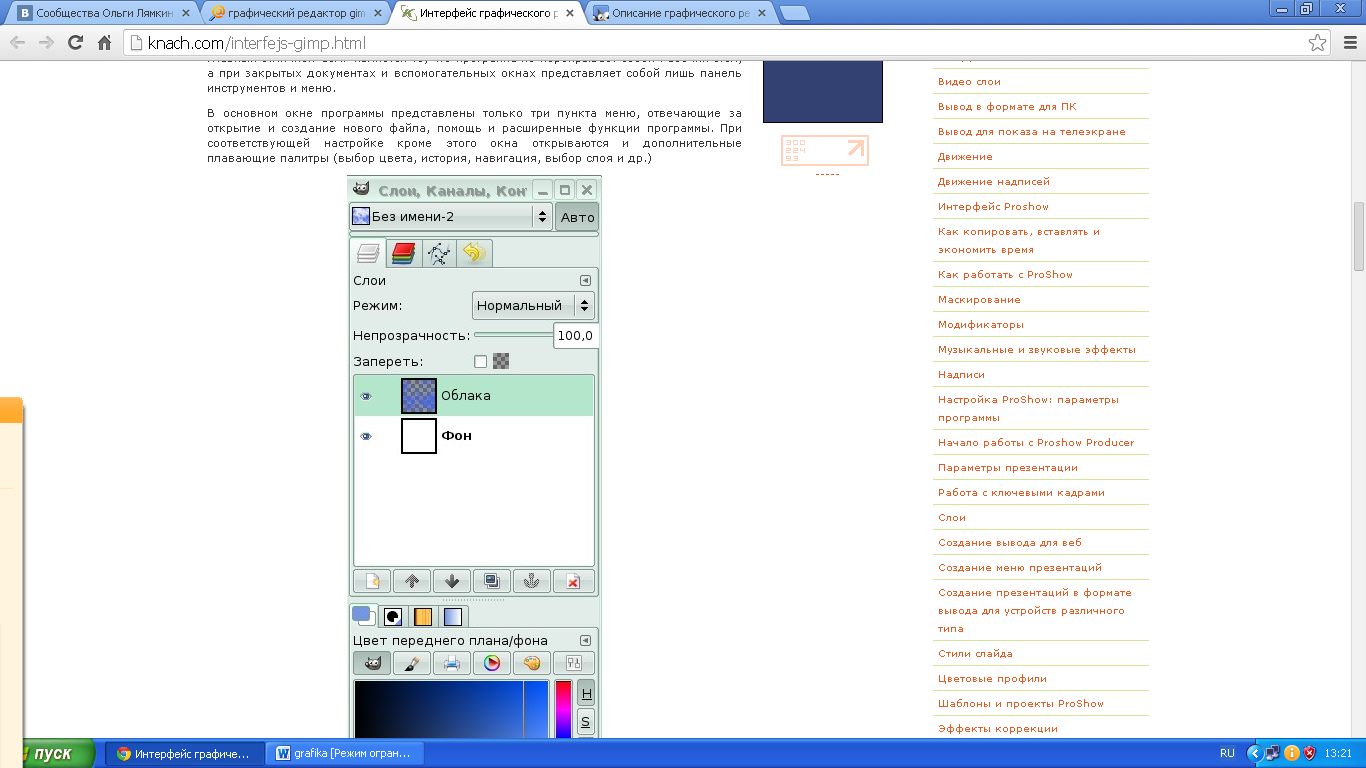Image resolution: width=1366 pixels, height=768 pixels.
Task: Open the Channels tab icon in GIMP dialog
Action: (x=403, y=253)
